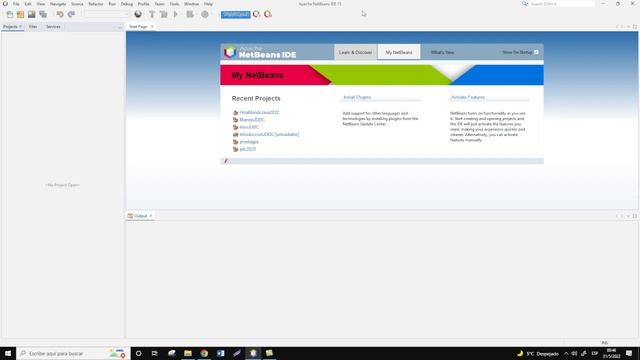Click the New Project toolbar icon
The width and height of the screenshot is (640, 360).
click(20, 14)
